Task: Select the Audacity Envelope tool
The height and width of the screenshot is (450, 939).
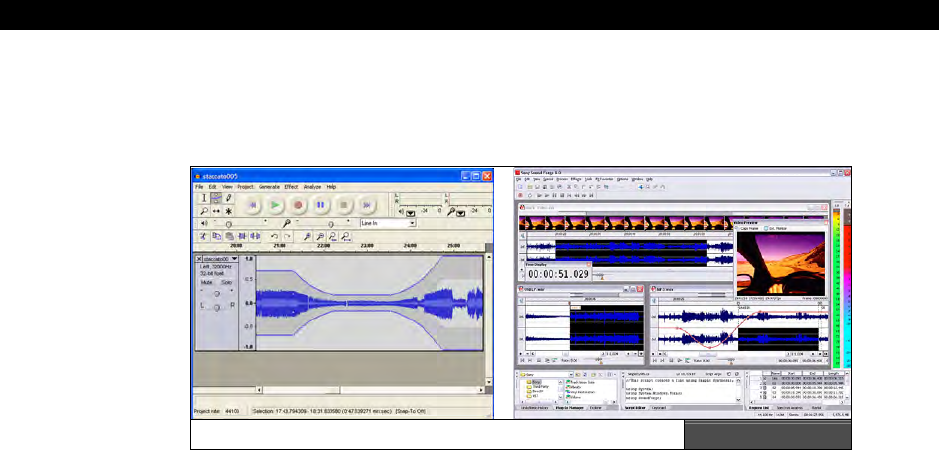Action: (216, 198)
